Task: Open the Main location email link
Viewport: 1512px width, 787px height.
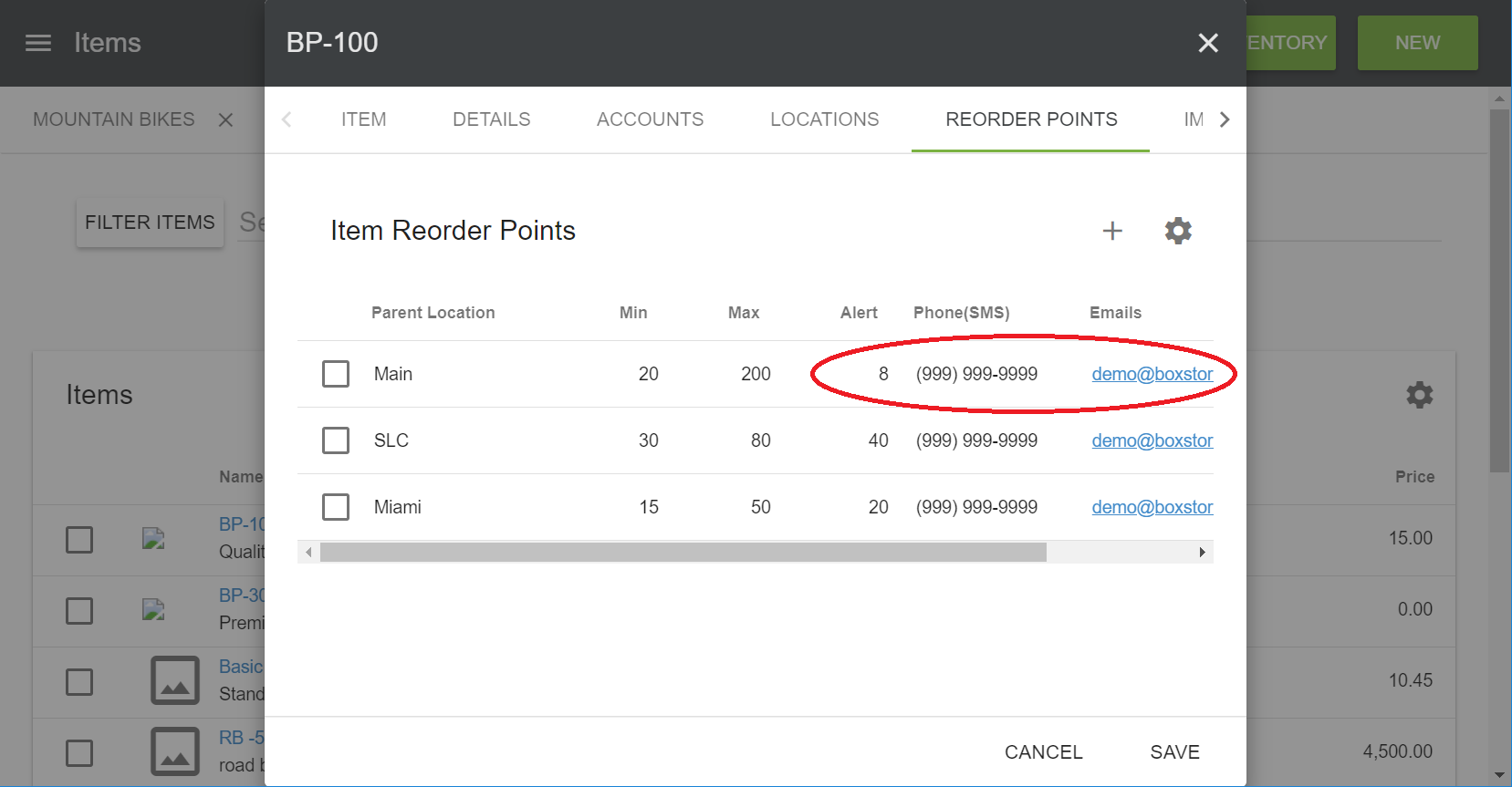Action: (1152, 374)
